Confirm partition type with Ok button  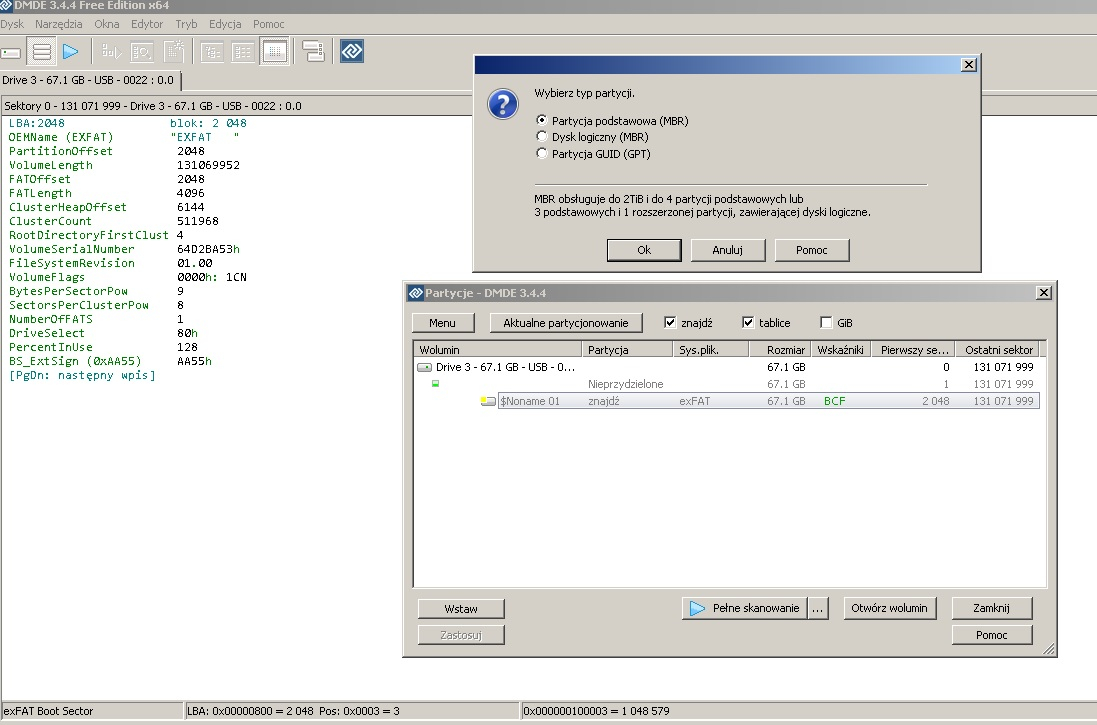click(644, 250)
